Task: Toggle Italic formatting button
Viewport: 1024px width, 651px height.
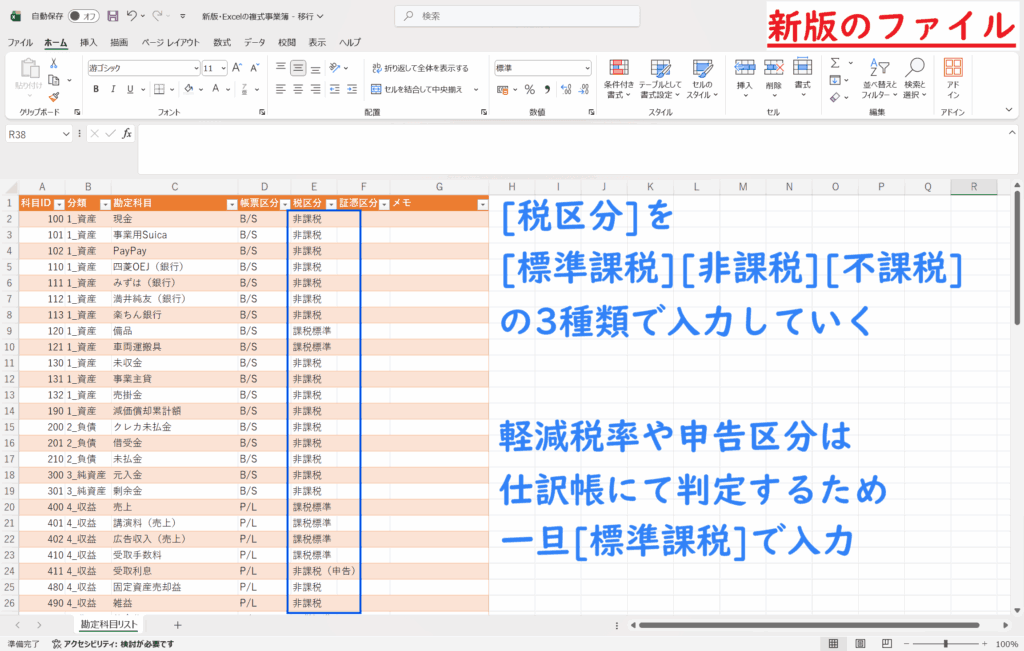Action: [x=113, y=89]
